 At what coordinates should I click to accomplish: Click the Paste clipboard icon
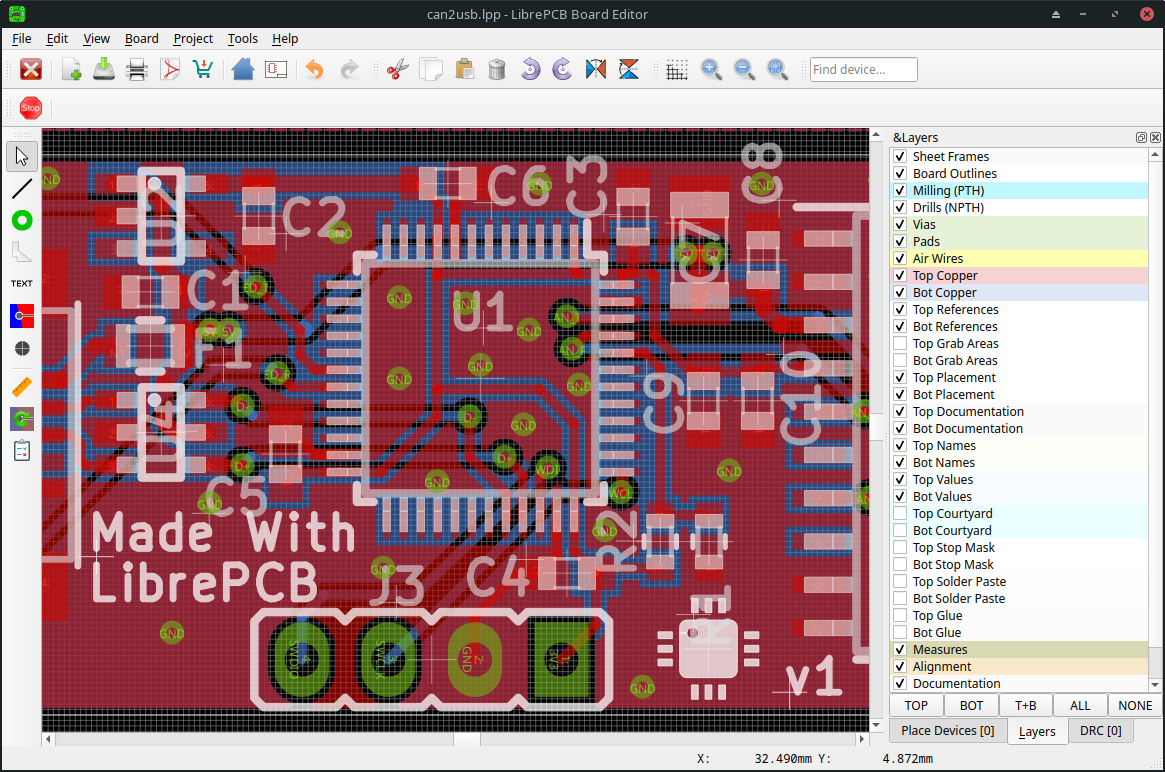(464, 70)
